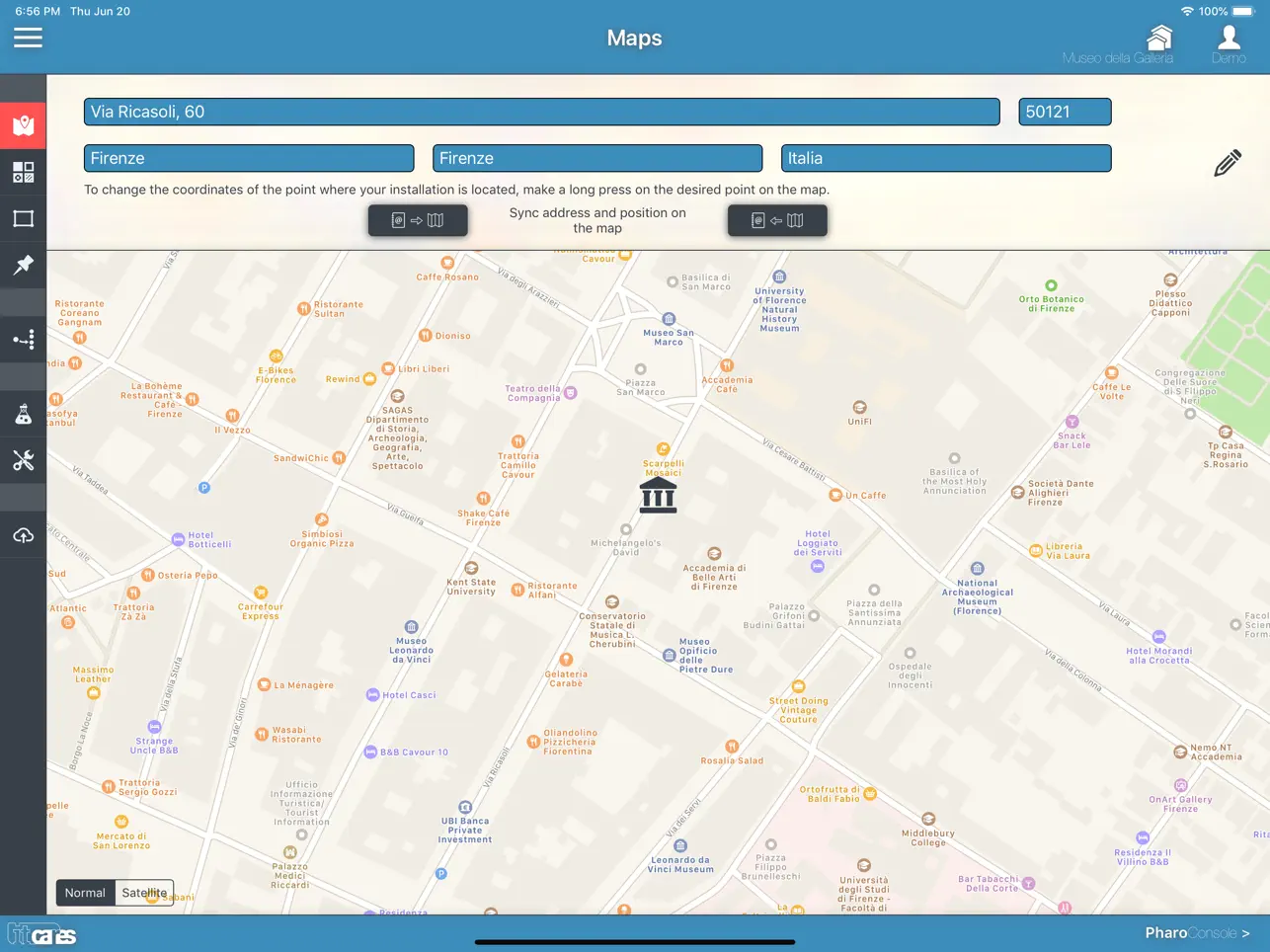This screenshot has height=952, width=1270.
Task: Select Hotel Morandi alla Crocetta pin
Action: (x=1159, y=637)
